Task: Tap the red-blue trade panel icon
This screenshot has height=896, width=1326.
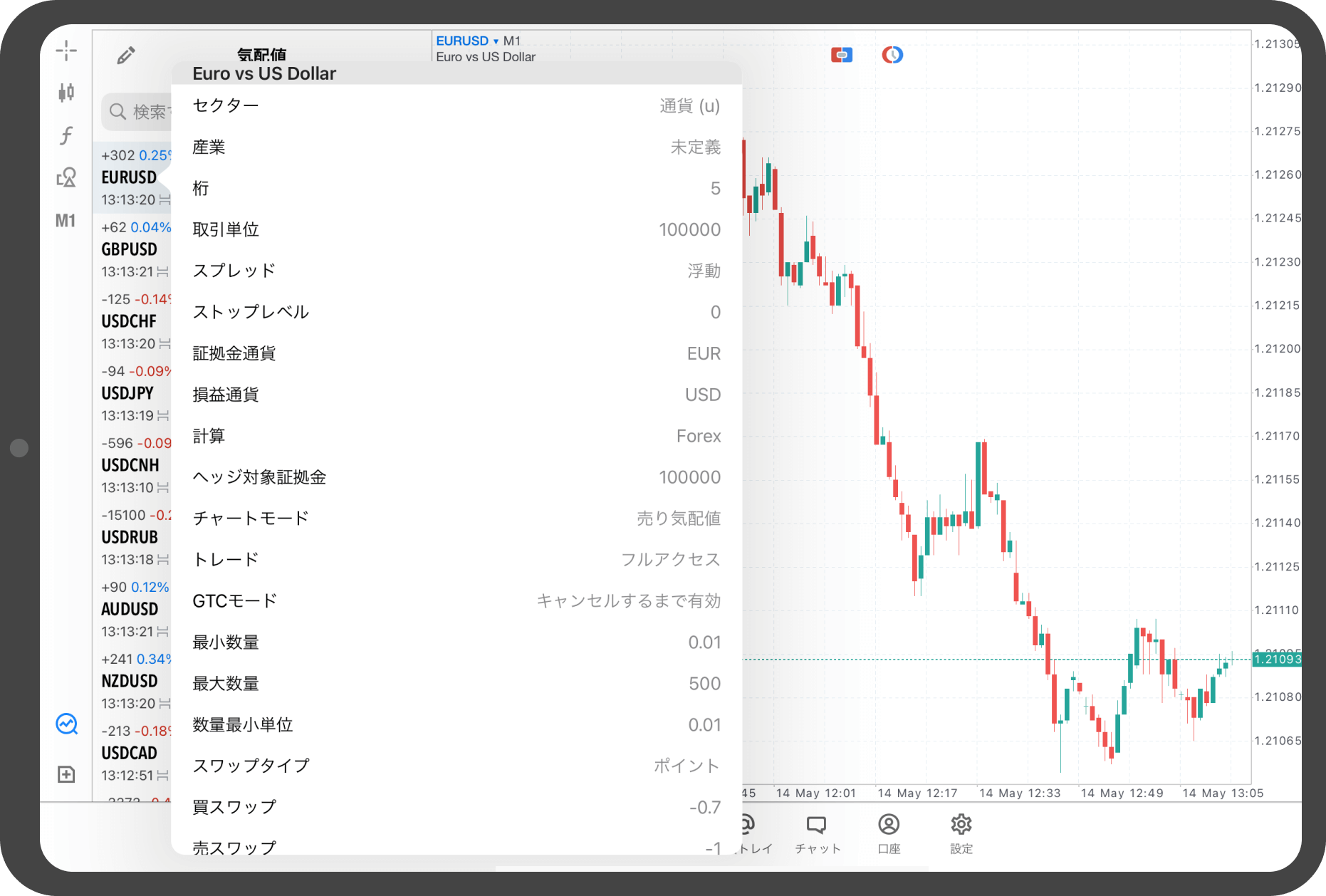Action: pos(842,55)
